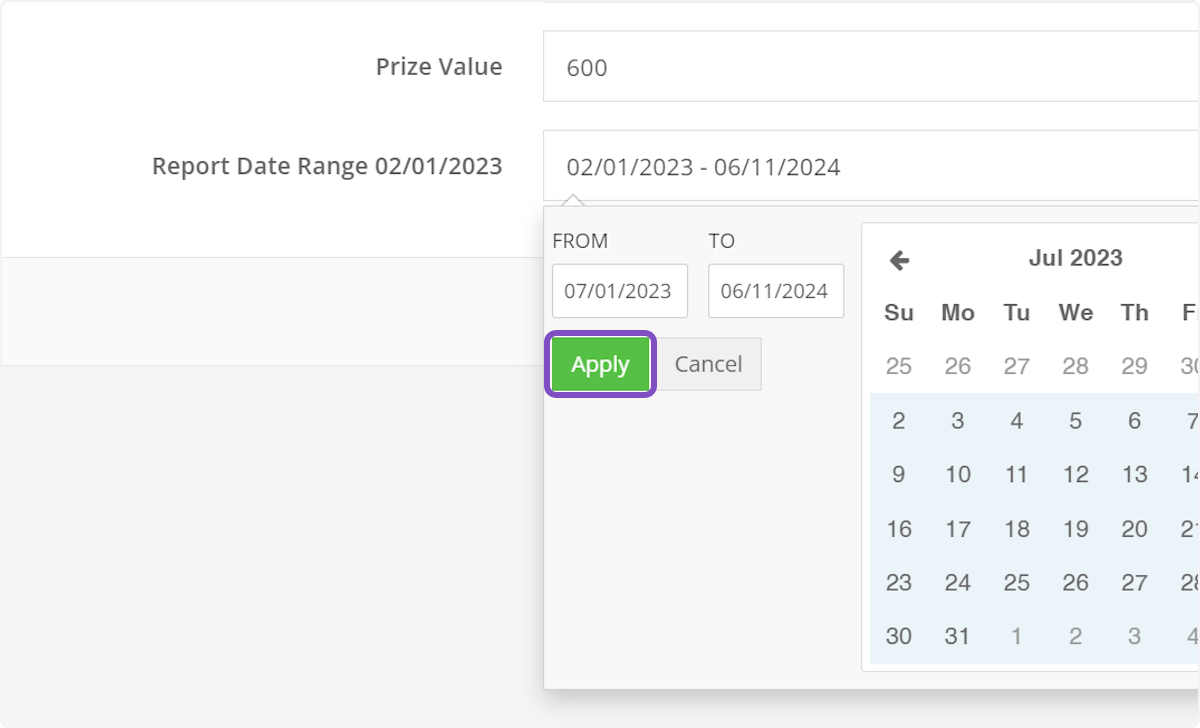
Task: Select July 31 on the calendar
Action: point(957,636)
